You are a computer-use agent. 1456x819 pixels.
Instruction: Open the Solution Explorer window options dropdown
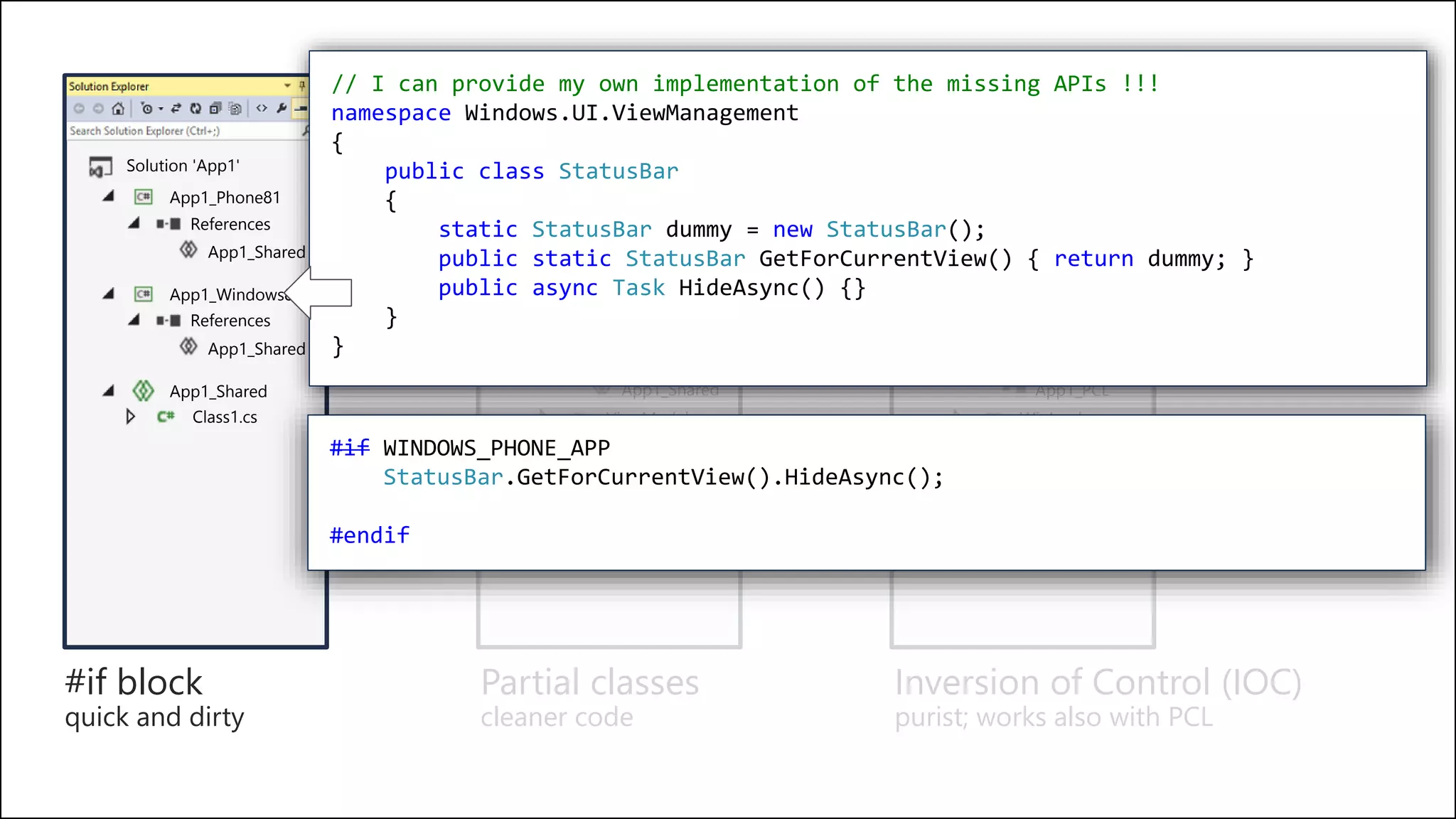[287, 86]
